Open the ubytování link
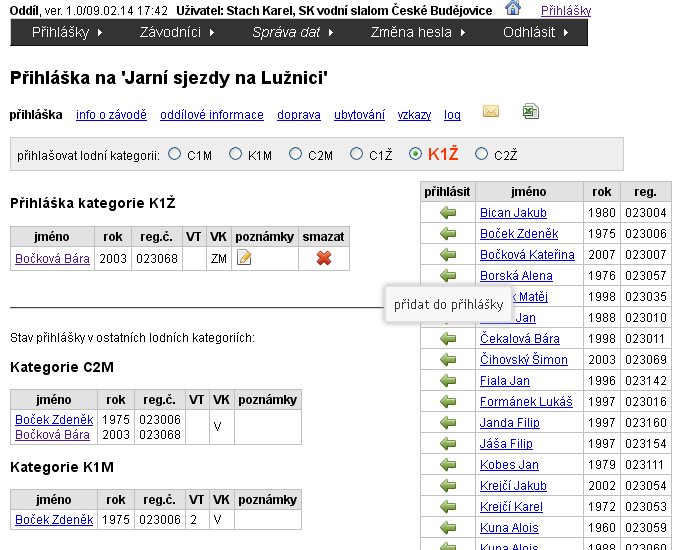Image resolution: width=691 pixels, height=550 pixels. (359, 115)
